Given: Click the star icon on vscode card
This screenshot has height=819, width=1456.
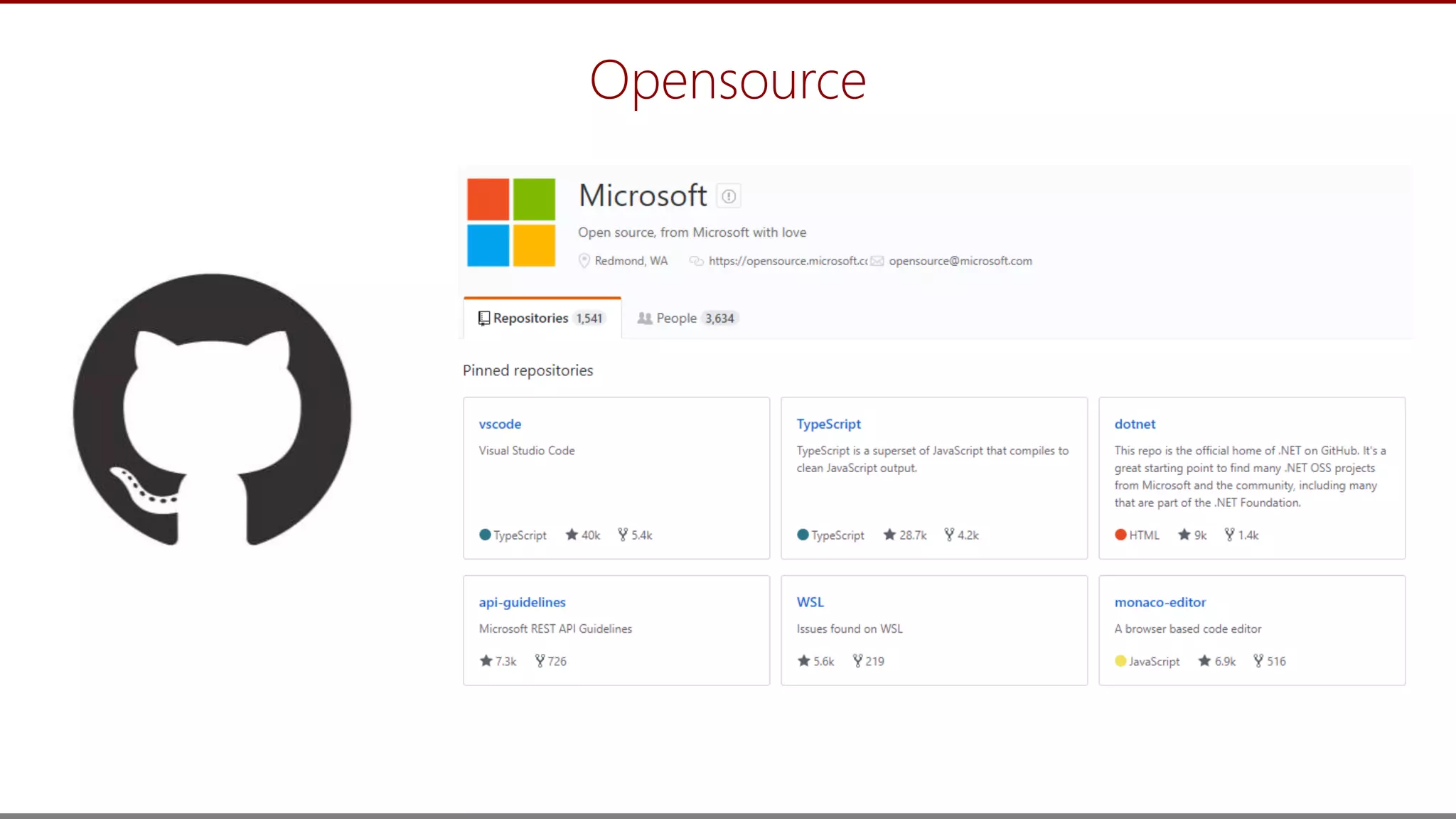Looking at the screenshot, I should tap(572, 535).
